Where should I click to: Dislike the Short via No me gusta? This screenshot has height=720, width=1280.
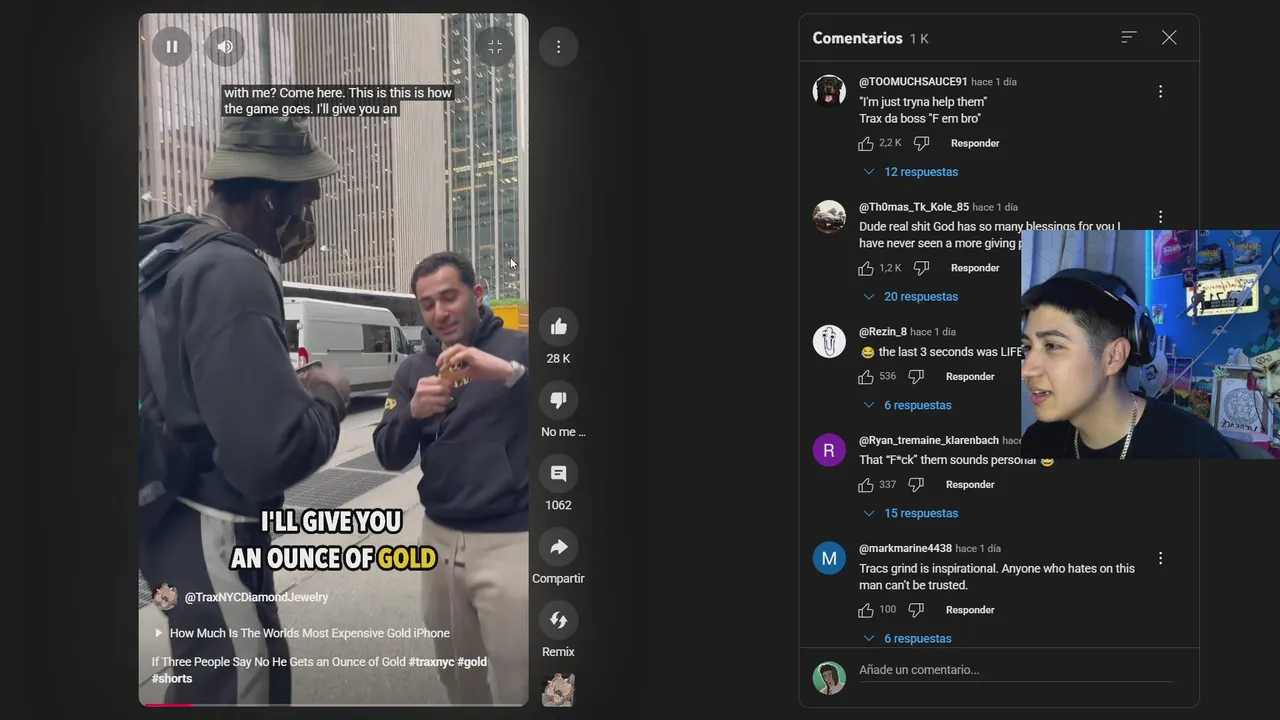(558, 400)
